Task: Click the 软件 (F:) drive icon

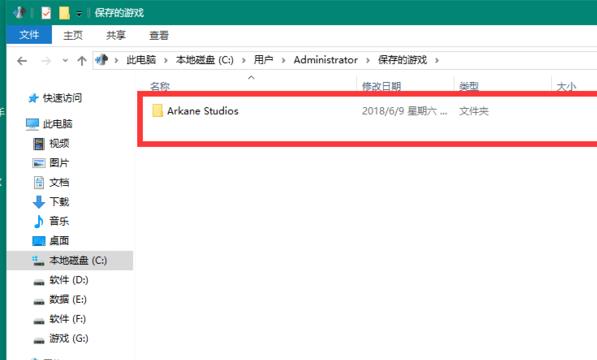Action: tap(39, 321)
